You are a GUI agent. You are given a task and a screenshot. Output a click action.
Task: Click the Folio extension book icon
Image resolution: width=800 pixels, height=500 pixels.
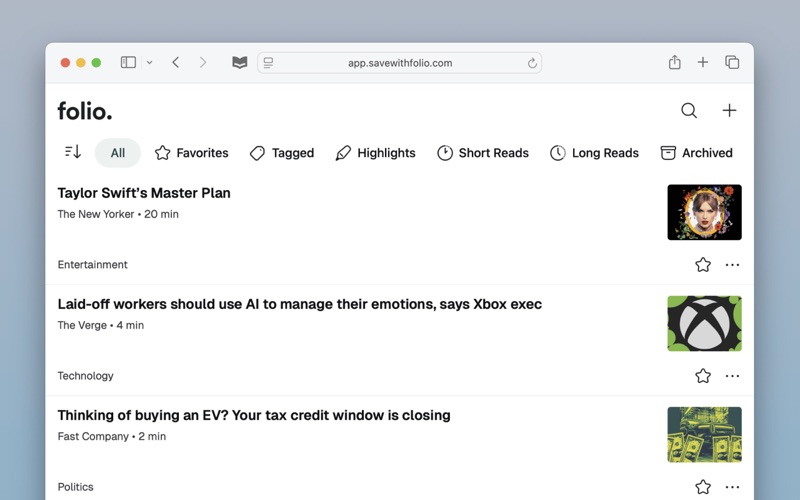[x=239, y=62]
